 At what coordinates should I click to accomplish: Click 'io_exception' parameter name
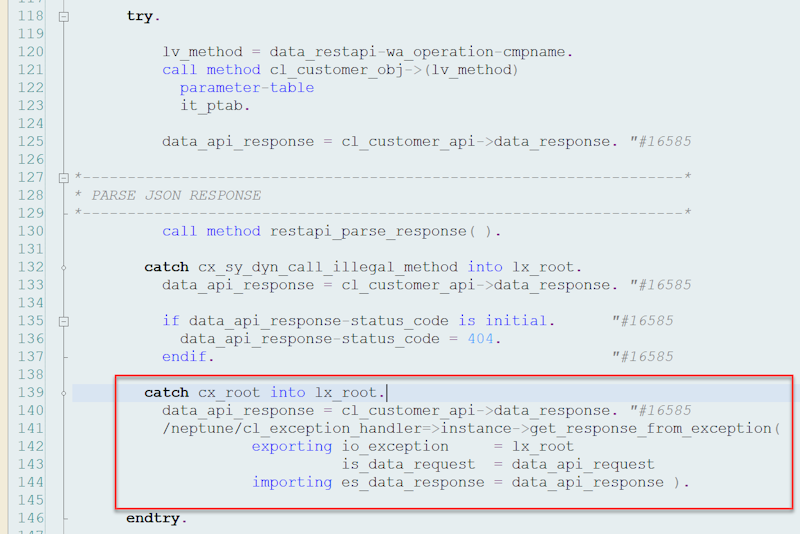[395, 446]
